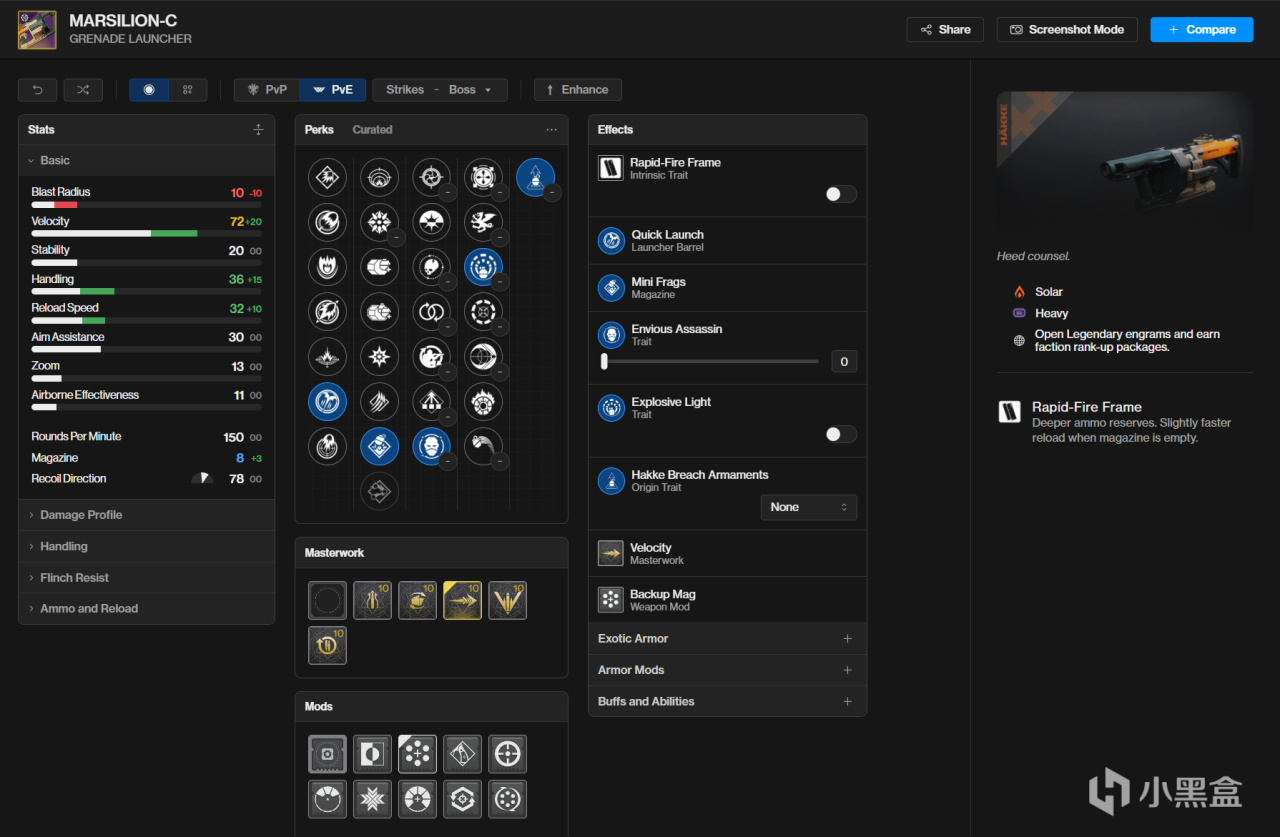The width and height of the screenshot is (1280, 837).
Task: Randomize perks with the shuffle button
Action: click(x=83, y=90)
